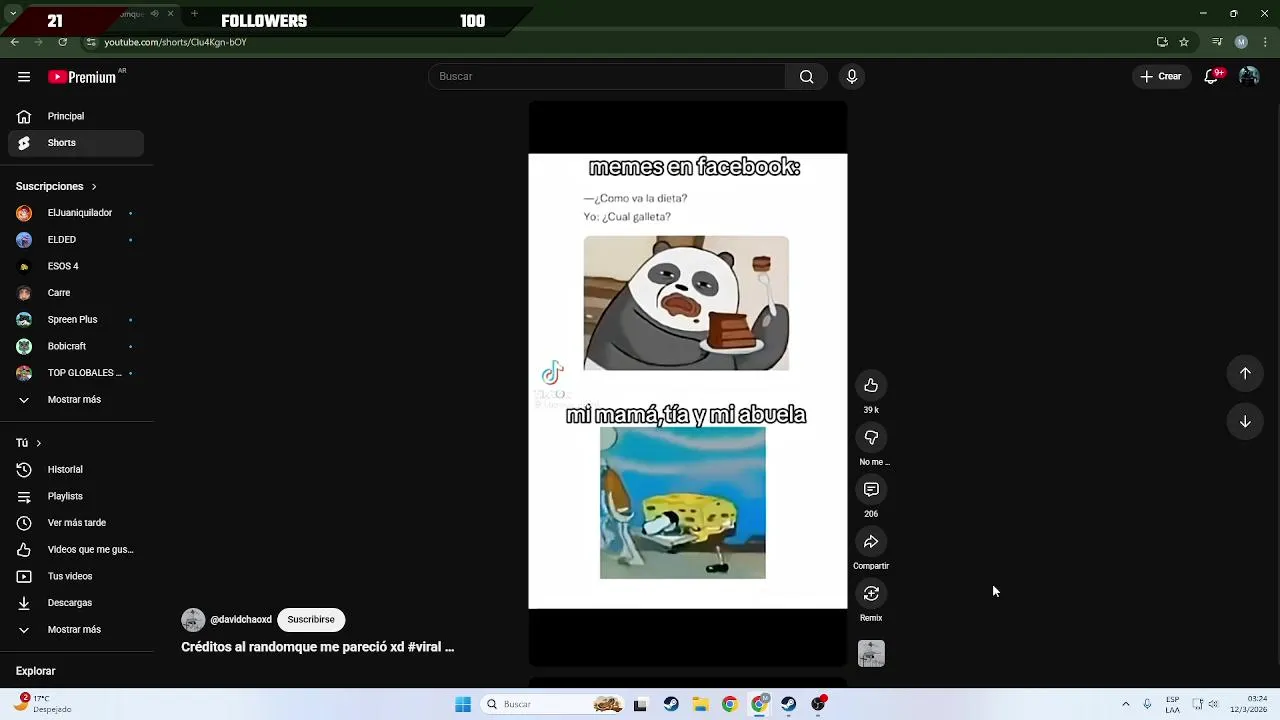The image size is (1280, 720).
Task: Open Ver más tarde list
Action: point(76,523)
